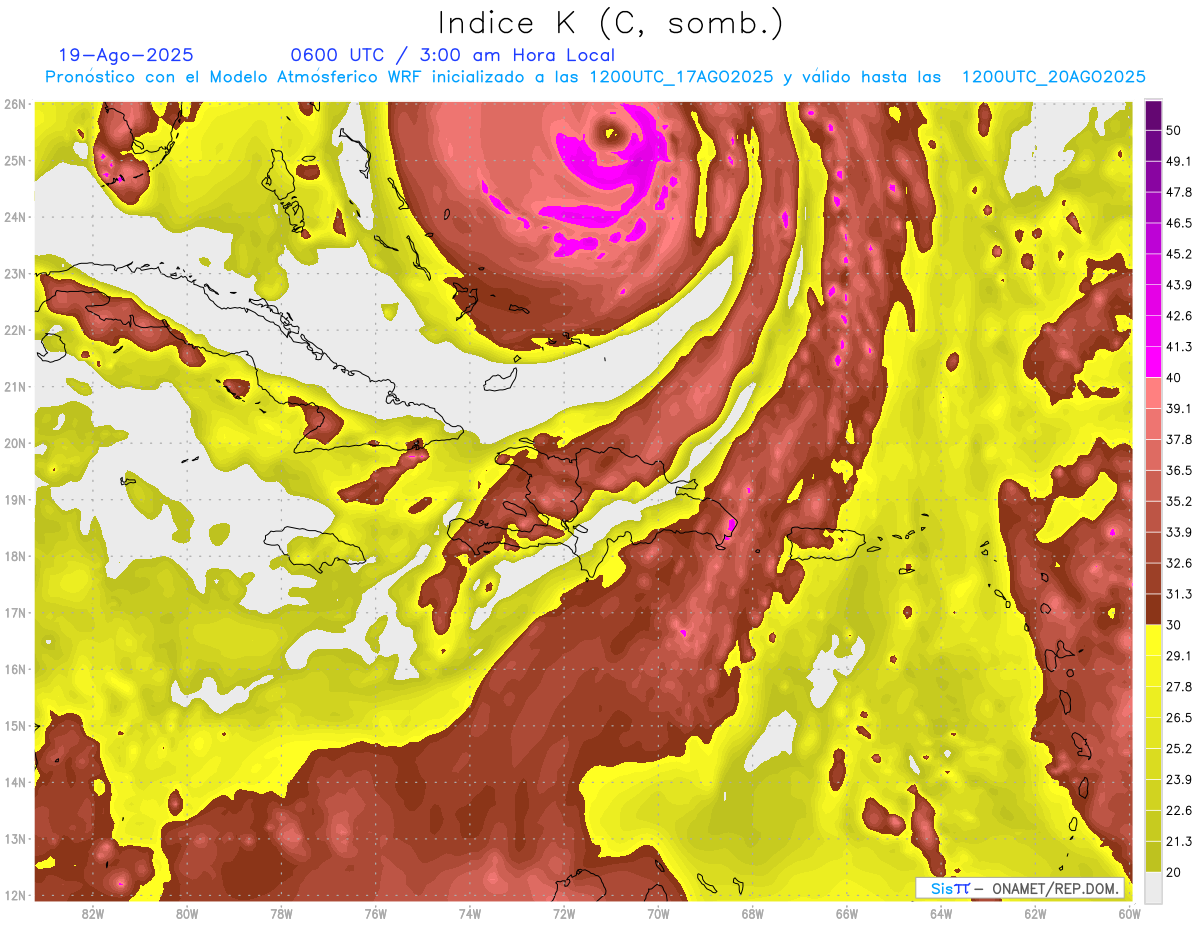Click the colorbar value '41.3'
1200x927 pixels.
pos(1179,347)
